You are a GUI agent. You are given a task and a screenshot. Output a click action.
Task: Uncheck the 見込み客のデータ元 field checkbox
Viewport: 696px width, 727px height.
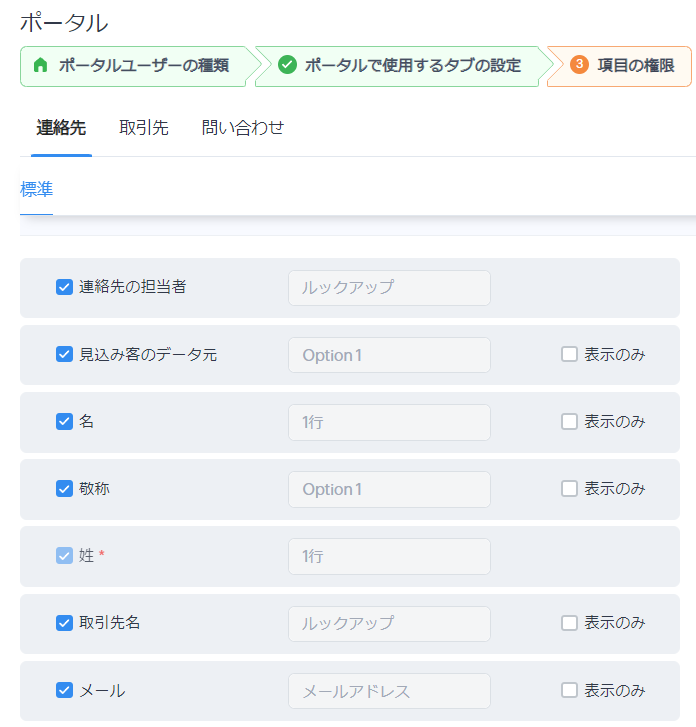click(64, 354)
